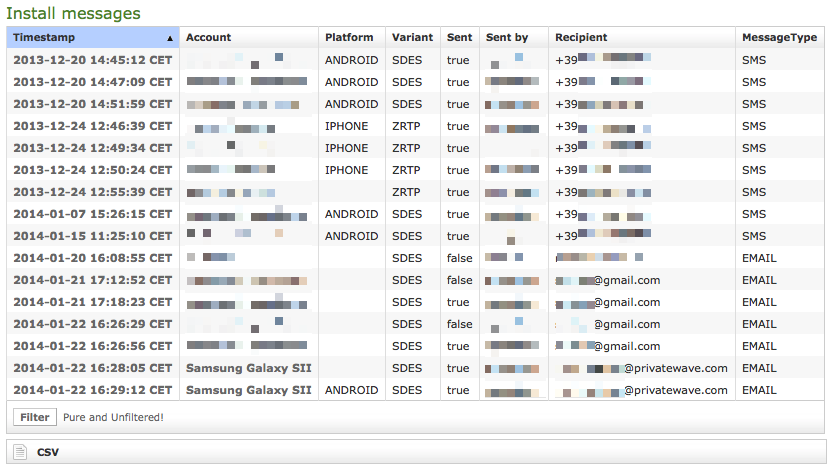Click the 2014-01-22 16:26:29 CET timestamp

click(92, 324)
